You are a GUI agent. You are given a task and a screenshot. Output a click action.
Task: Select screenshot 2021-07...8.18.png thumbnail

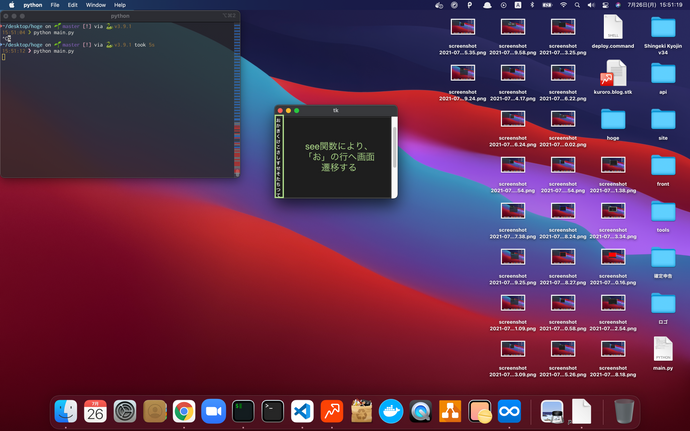click(613, 349)
